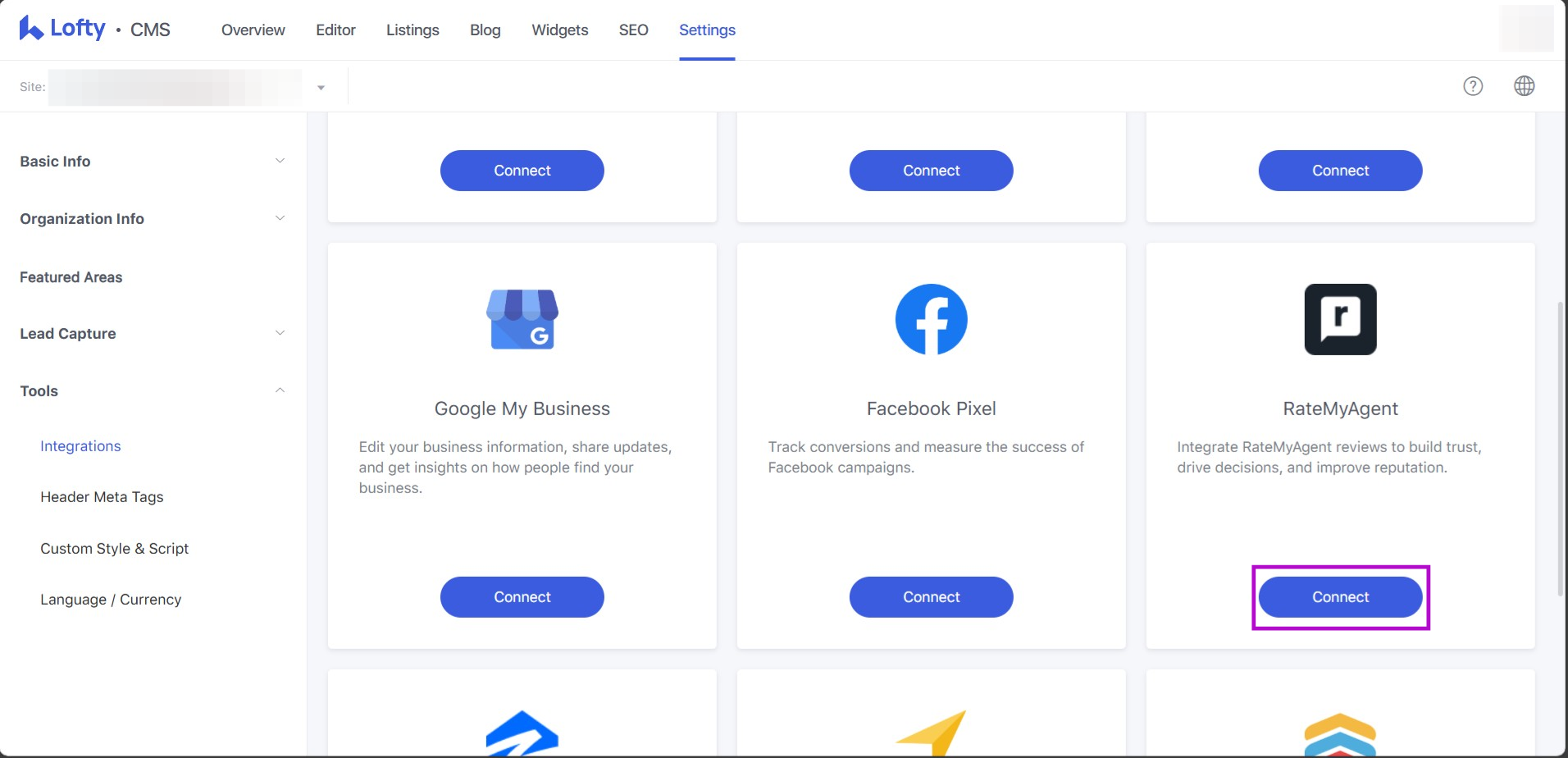Click the RateMyAgent logo icon

coord(1340,319)
